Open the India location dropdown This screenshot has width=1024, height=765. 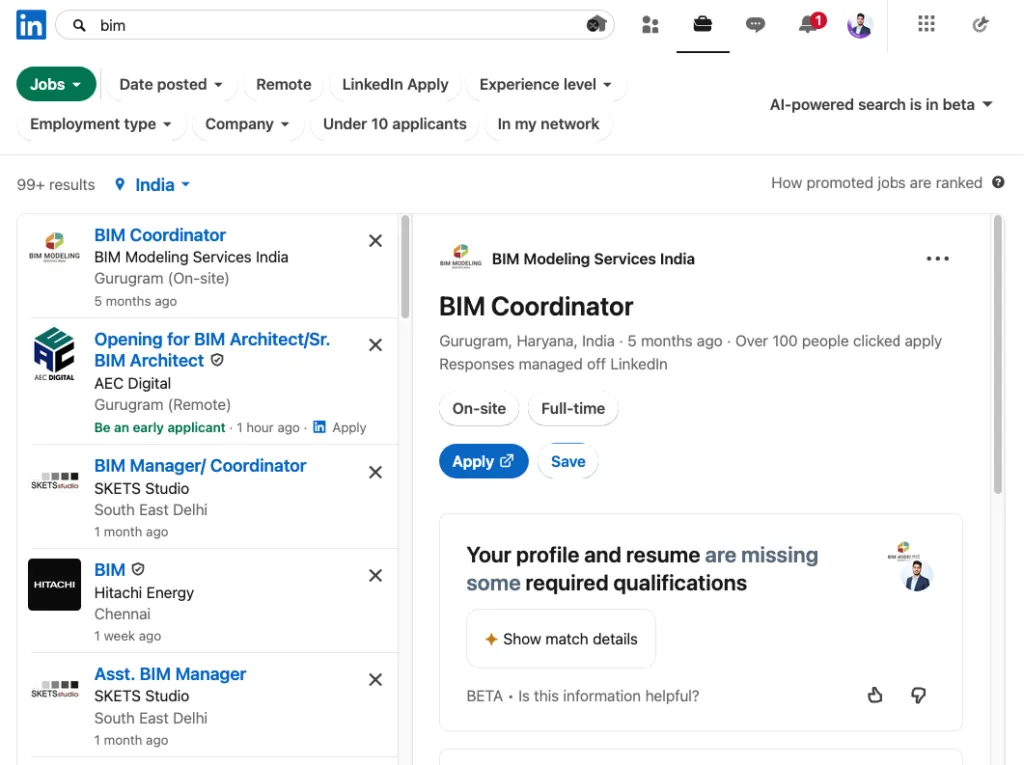tap(163, 185)
